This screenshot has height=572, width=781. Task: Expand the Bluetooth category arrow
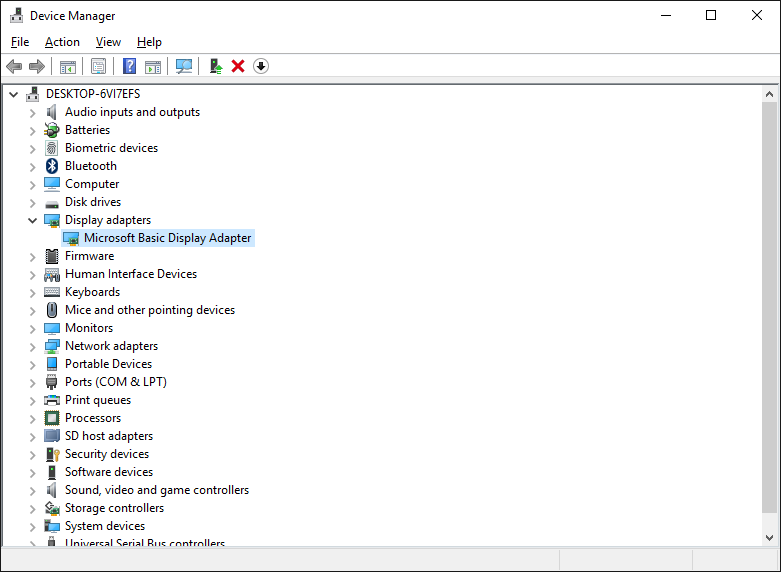pyautogui.click(x=32, y=166)
